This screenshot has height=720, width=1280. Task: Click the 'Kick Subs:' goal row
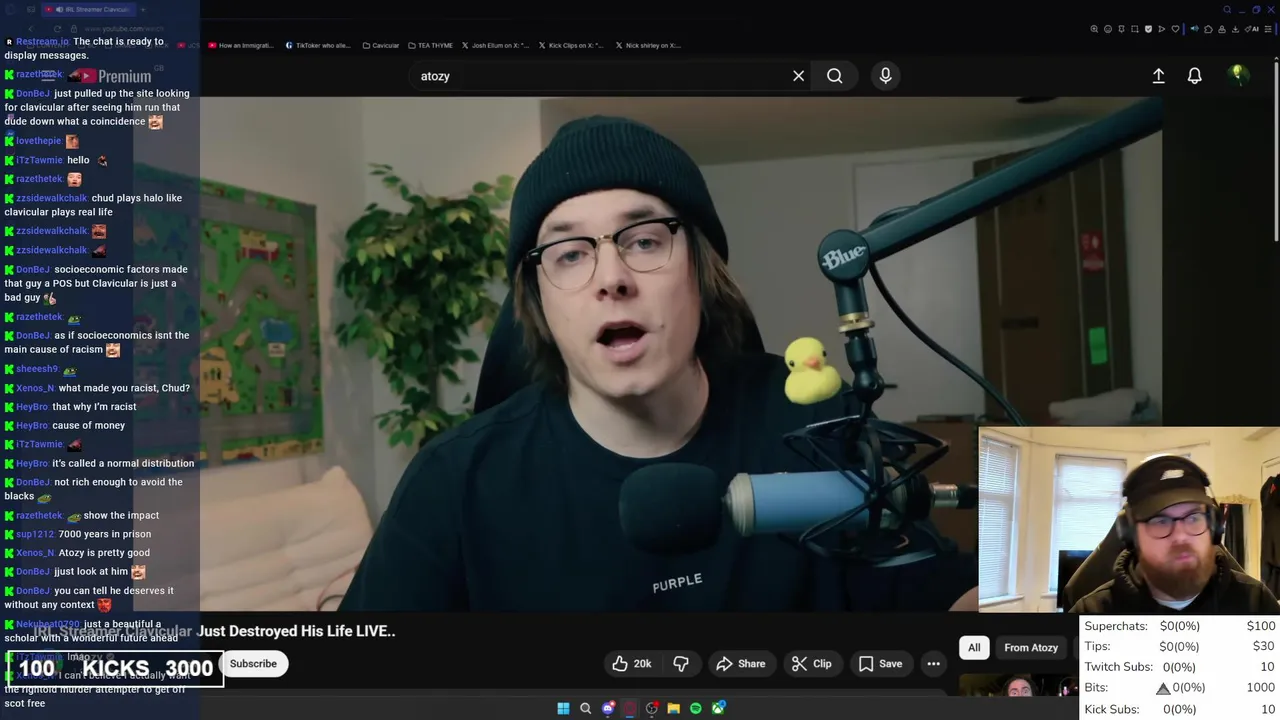(1179, 709)
